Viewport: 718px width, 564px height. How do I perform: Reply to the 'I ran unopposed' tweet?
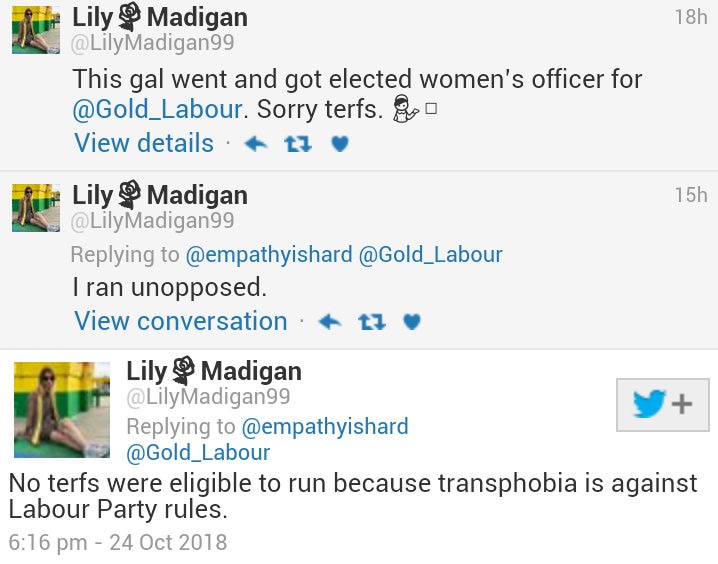(x=330, y=322)
